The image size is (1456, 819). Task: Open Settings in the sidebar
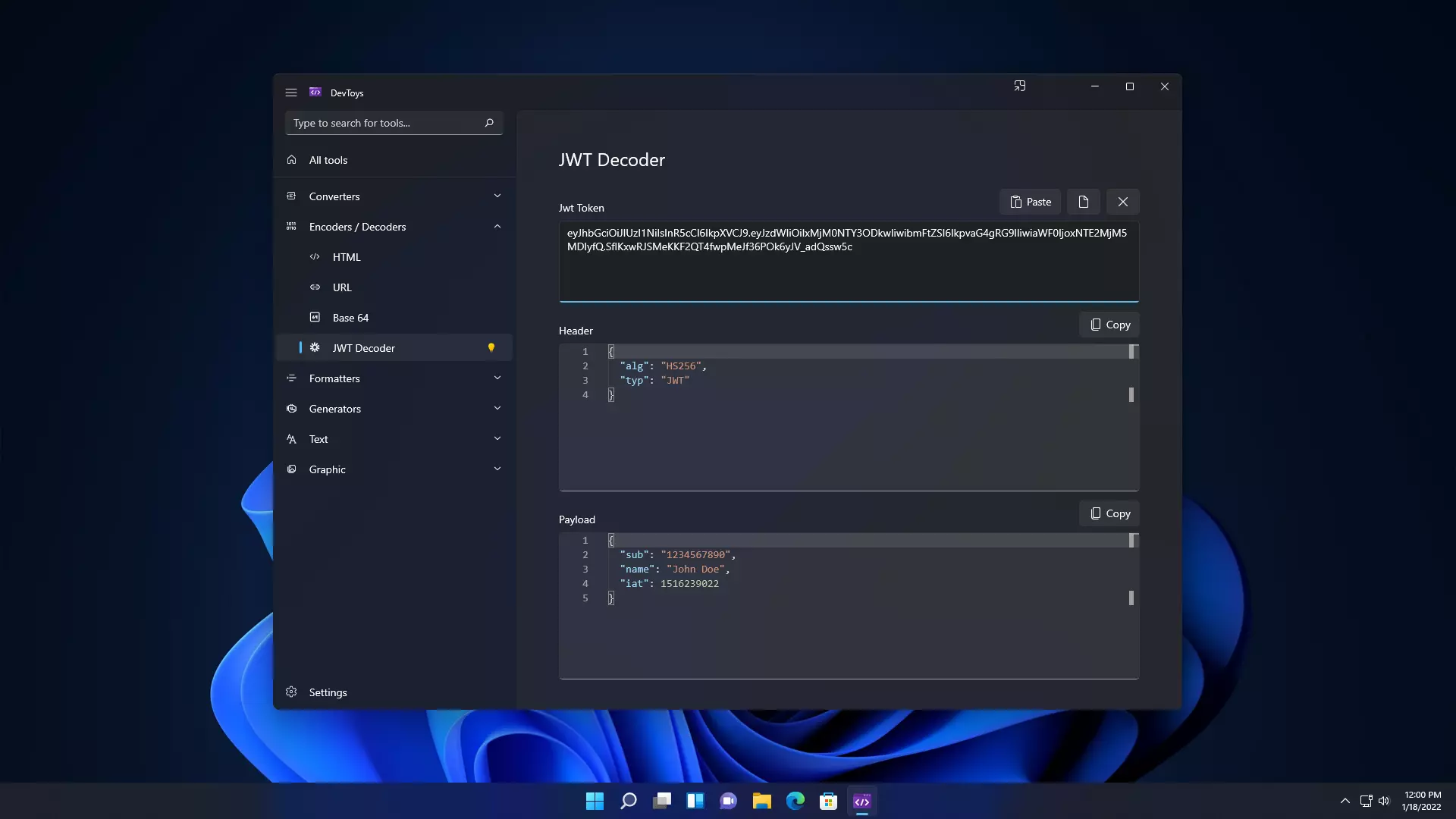click(x=394, y=692)
